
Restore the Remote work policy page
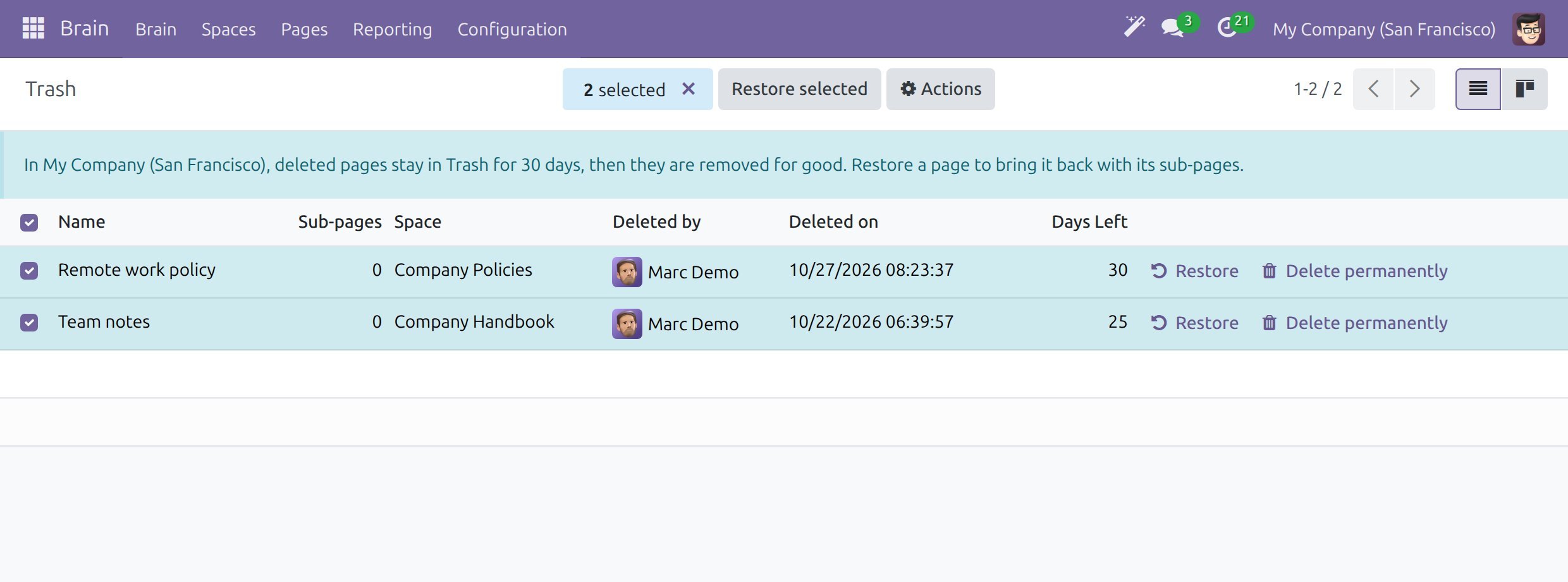(x=1194, y=271)
